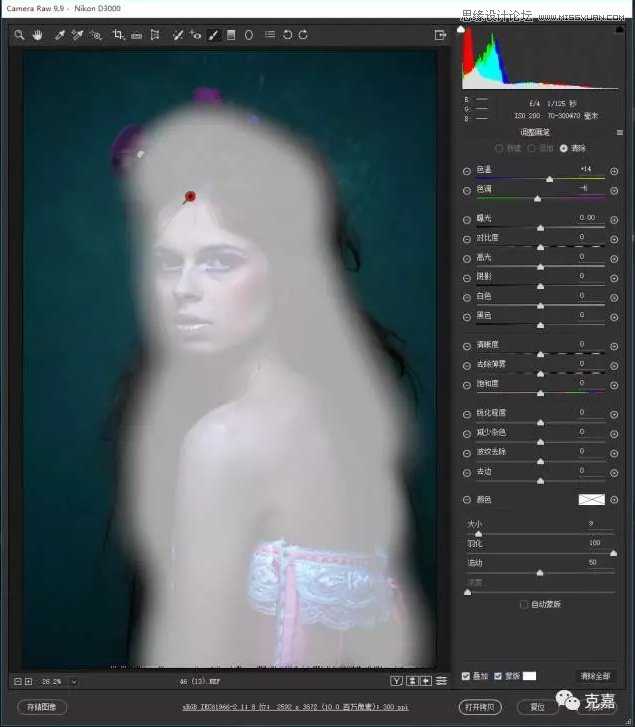Pick the White Balance eyedropper tool

(x=60, y=35)
